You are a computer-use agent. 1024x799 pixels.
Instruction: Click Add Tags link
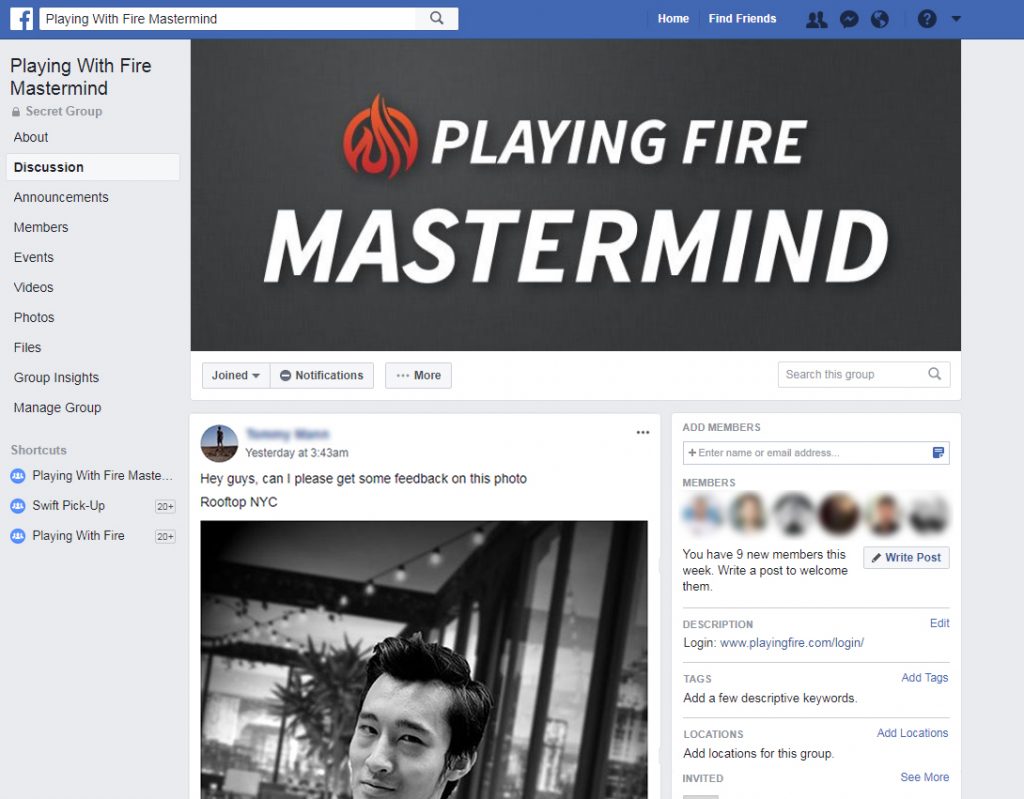(x=925, y=677)
